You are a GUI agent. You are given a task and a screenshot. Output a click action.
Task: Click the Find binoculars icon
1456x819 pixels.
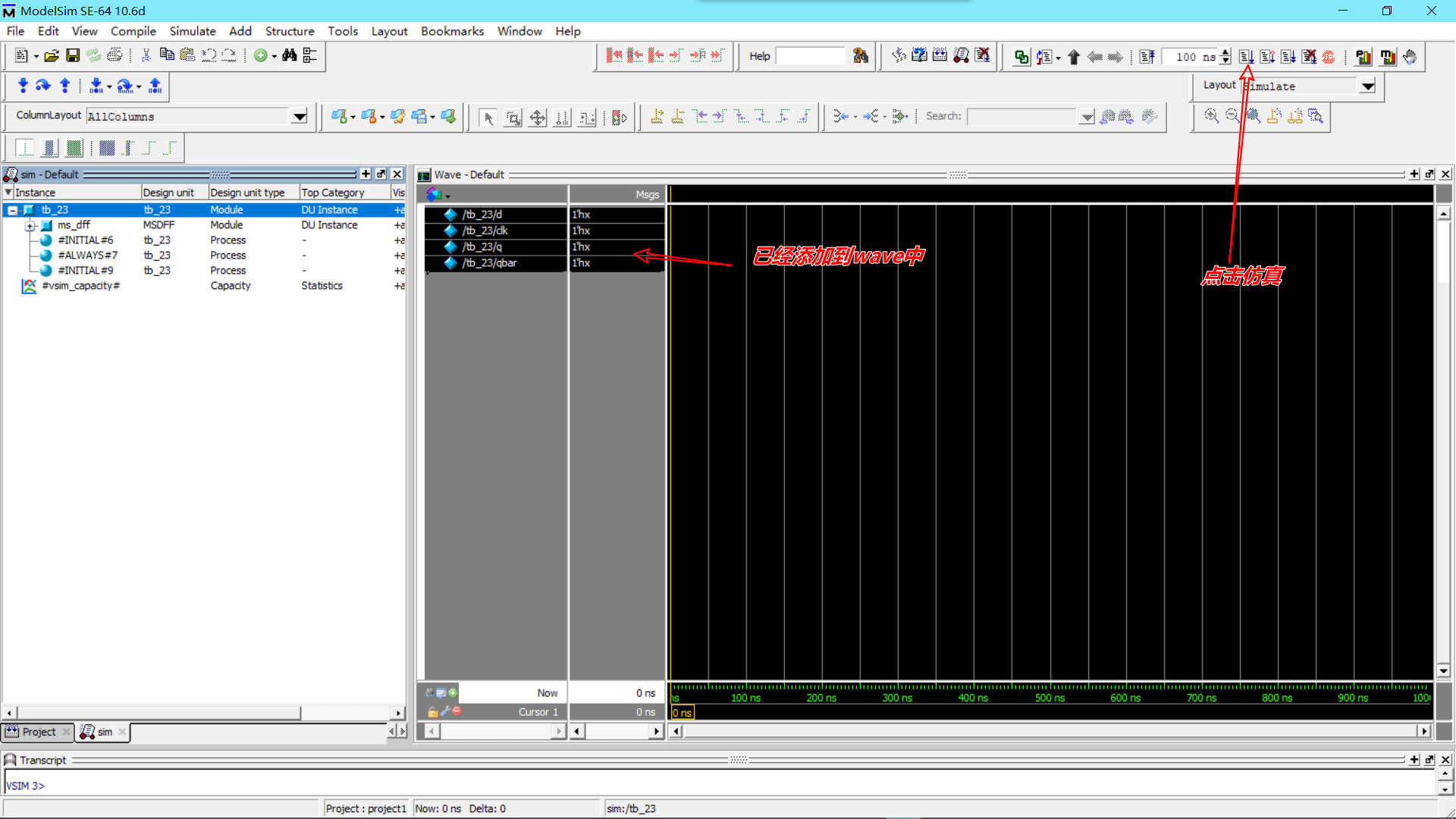pyautogui.click(x=289, y=55)
